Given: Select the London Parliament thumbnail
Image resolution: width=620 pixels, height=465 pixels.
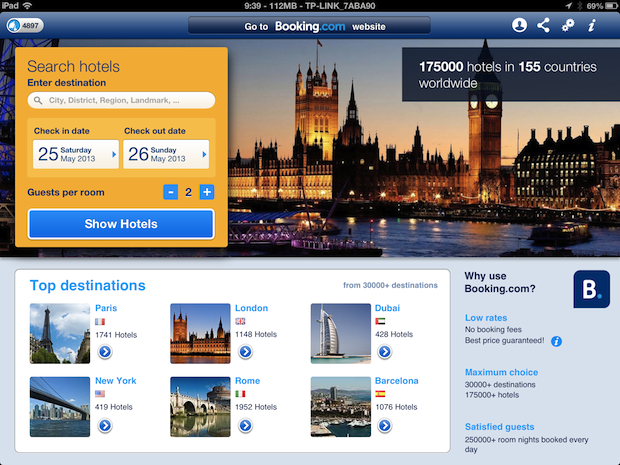Looking at the screenshot, I should click(200, 333).
